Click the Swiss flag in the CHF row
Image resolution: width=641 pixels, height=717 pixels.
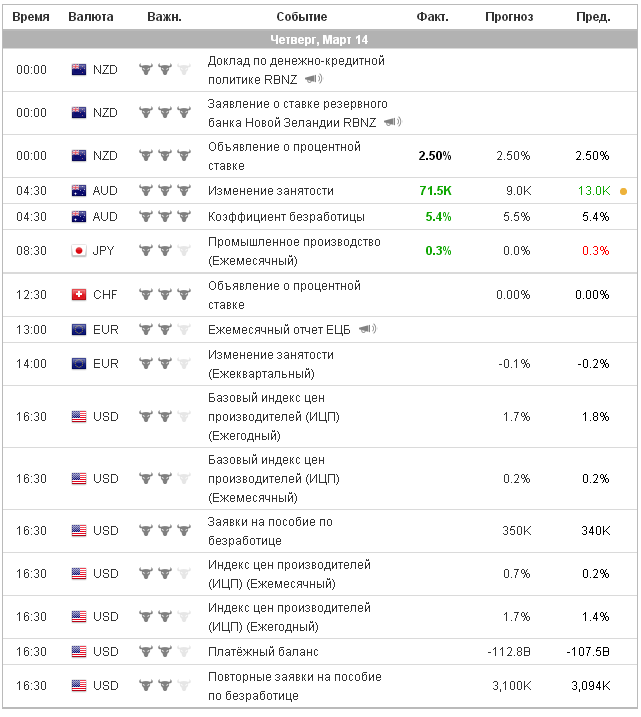pos(79,295)
